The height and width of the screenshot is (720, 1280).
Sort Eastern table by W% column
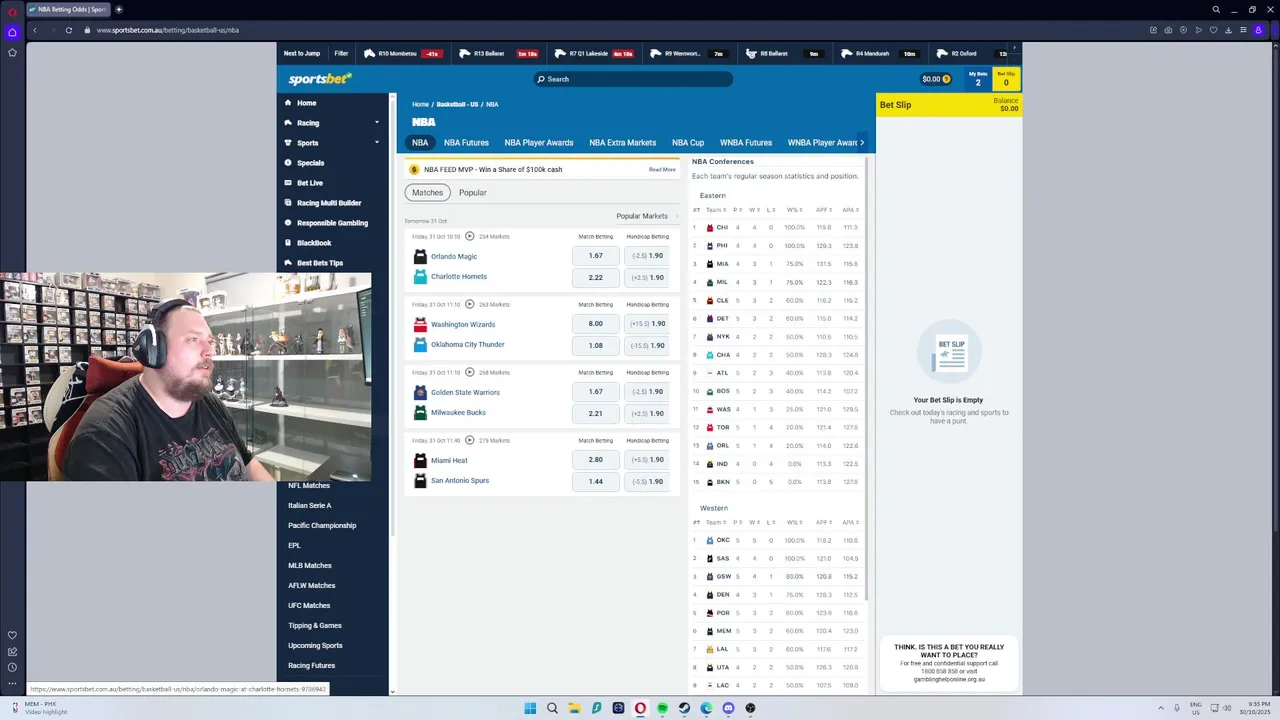click(x=794, y=210)
